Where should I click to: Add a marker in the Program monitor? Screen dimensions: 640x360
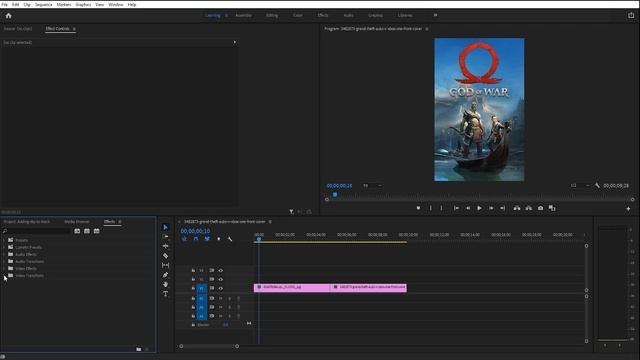(x=418, y=208)
